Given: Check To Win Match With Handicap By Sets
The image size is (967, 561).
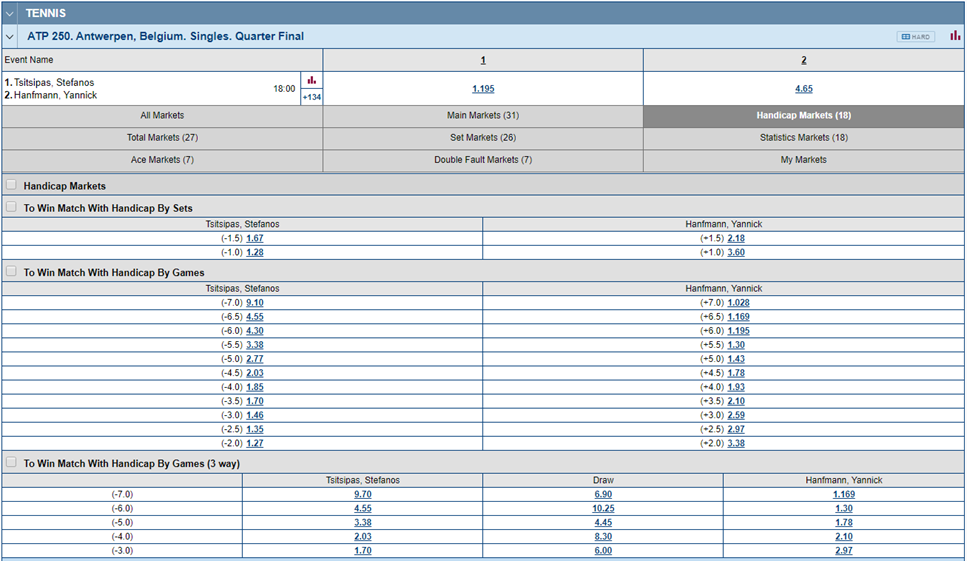Looking at the screenshot, I should tap(11, 208).
